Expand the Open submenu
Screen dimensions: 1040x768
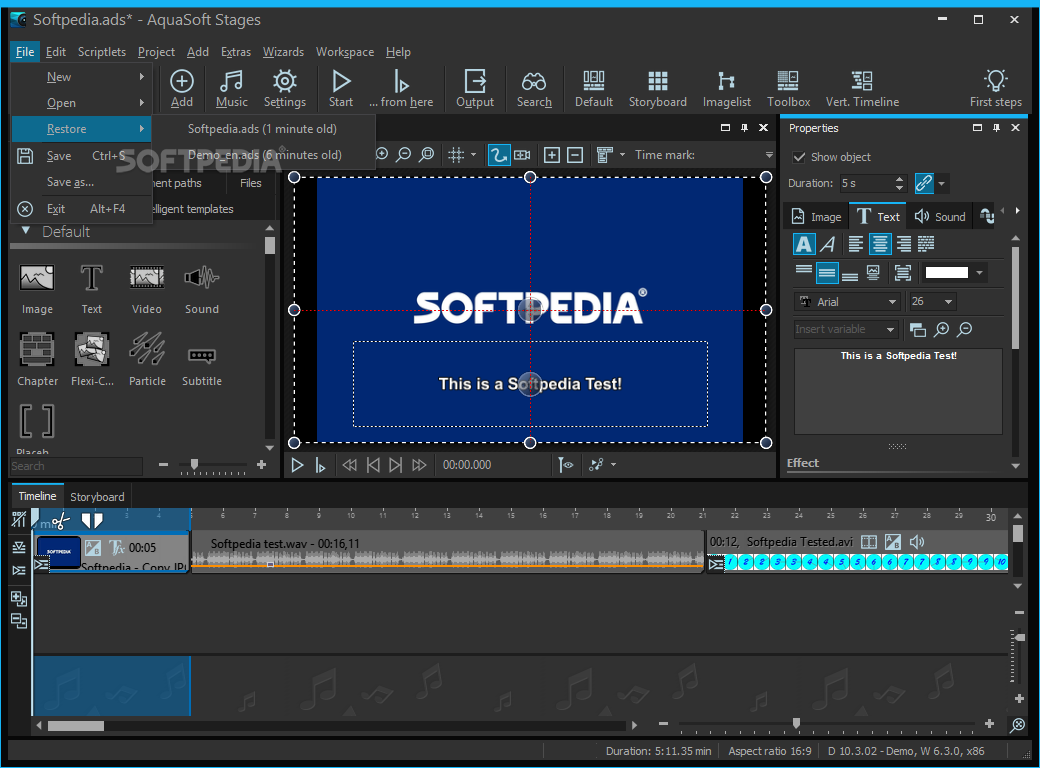[82, 103]
